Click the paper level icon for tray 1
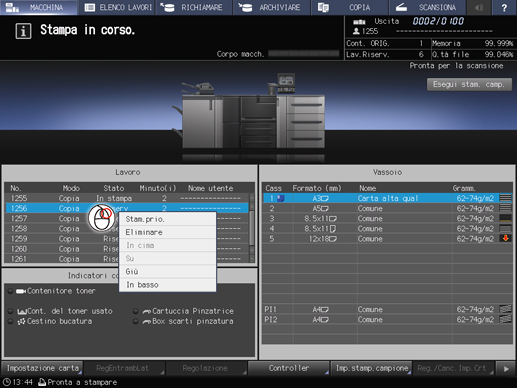This screenshot has height=388, width=517. pyautogui.click(x=505, y=198)
